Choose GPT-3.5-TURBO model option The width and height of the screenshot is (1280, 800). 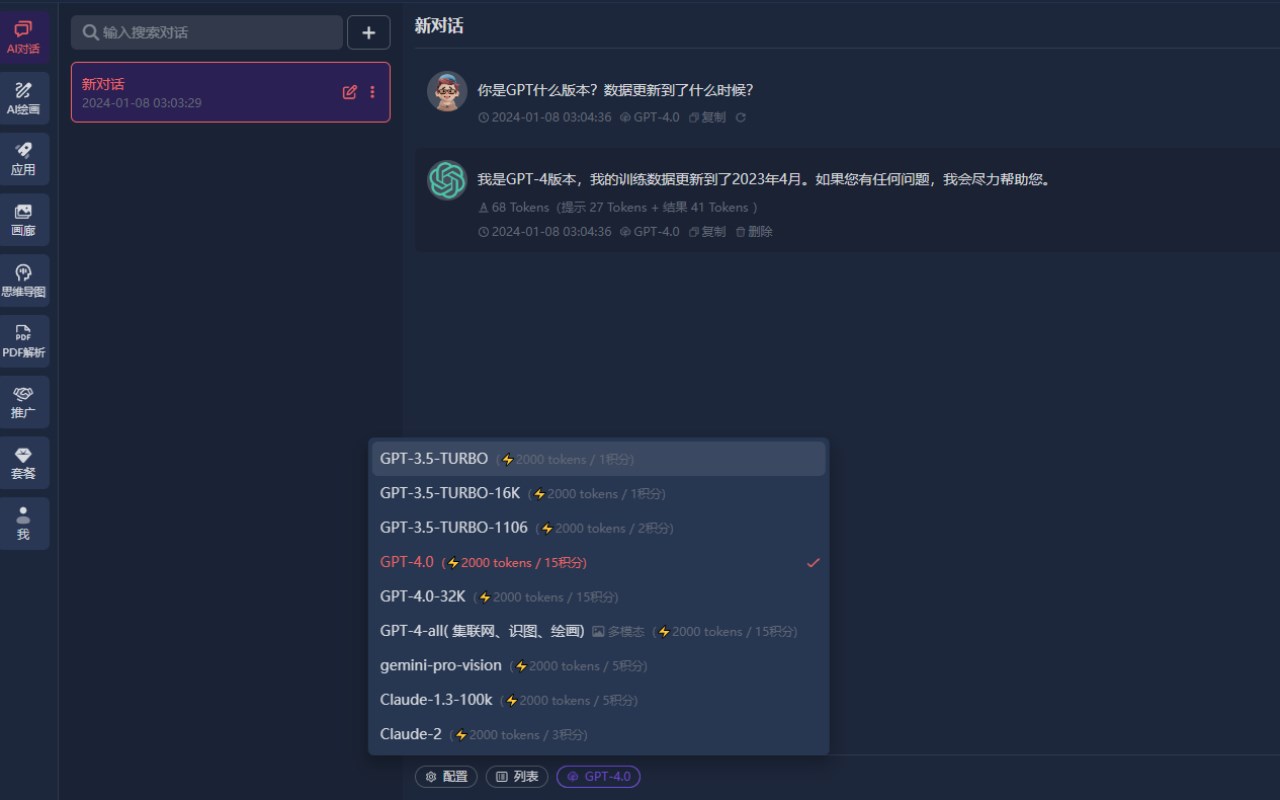598,459
